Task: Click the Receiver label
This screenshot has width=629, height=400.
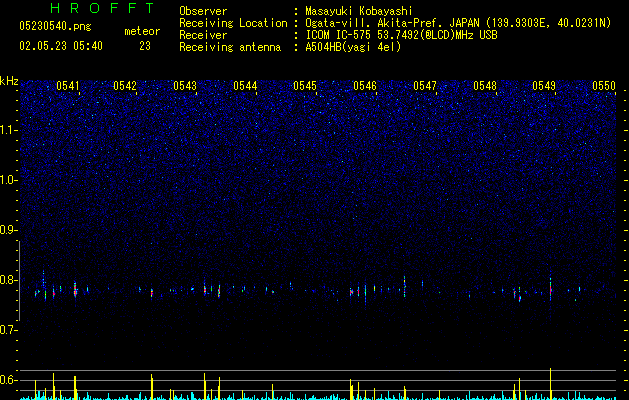Action: [203, 35]
